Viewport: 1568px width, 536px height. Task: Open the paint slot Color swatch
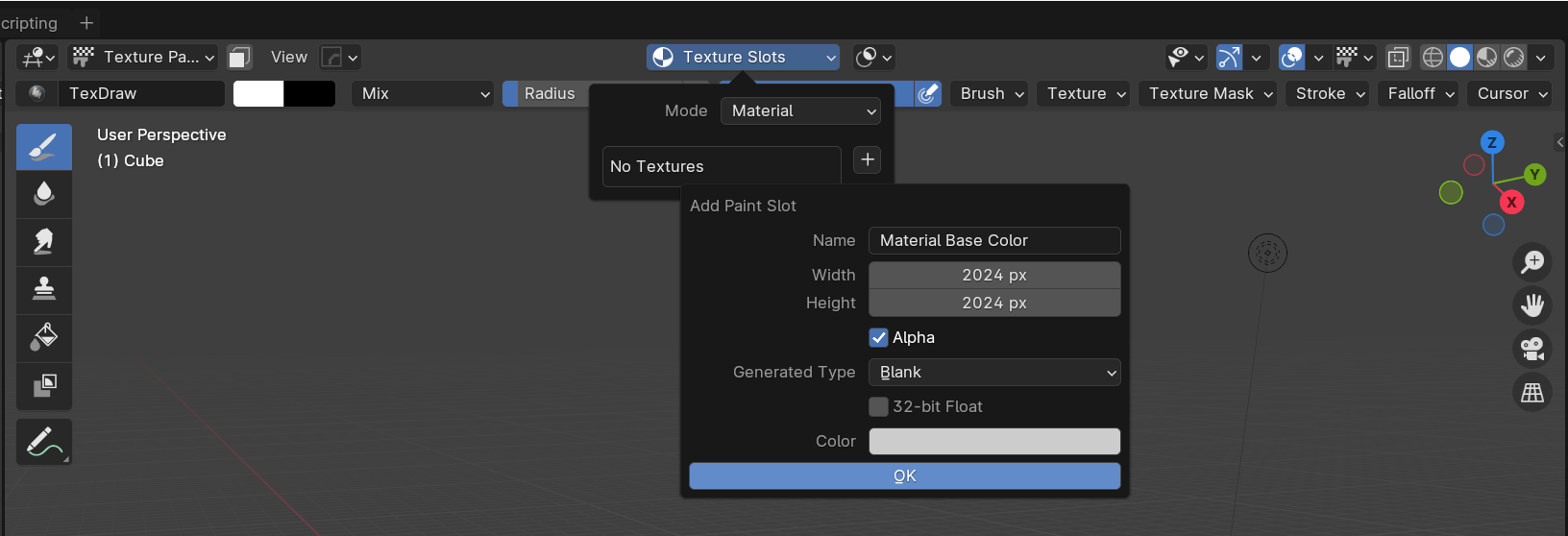(994, 441)
